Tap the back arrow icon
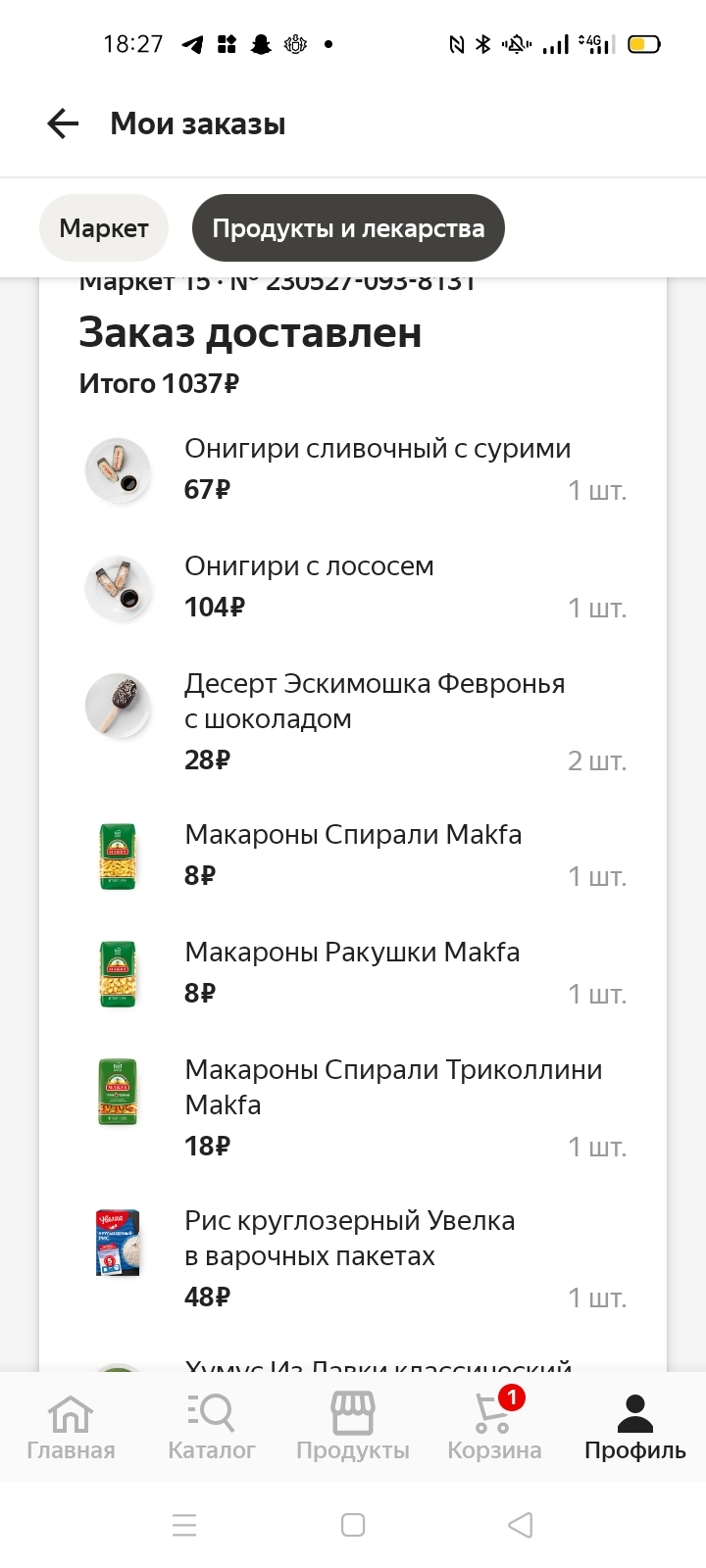 (63, 123)
